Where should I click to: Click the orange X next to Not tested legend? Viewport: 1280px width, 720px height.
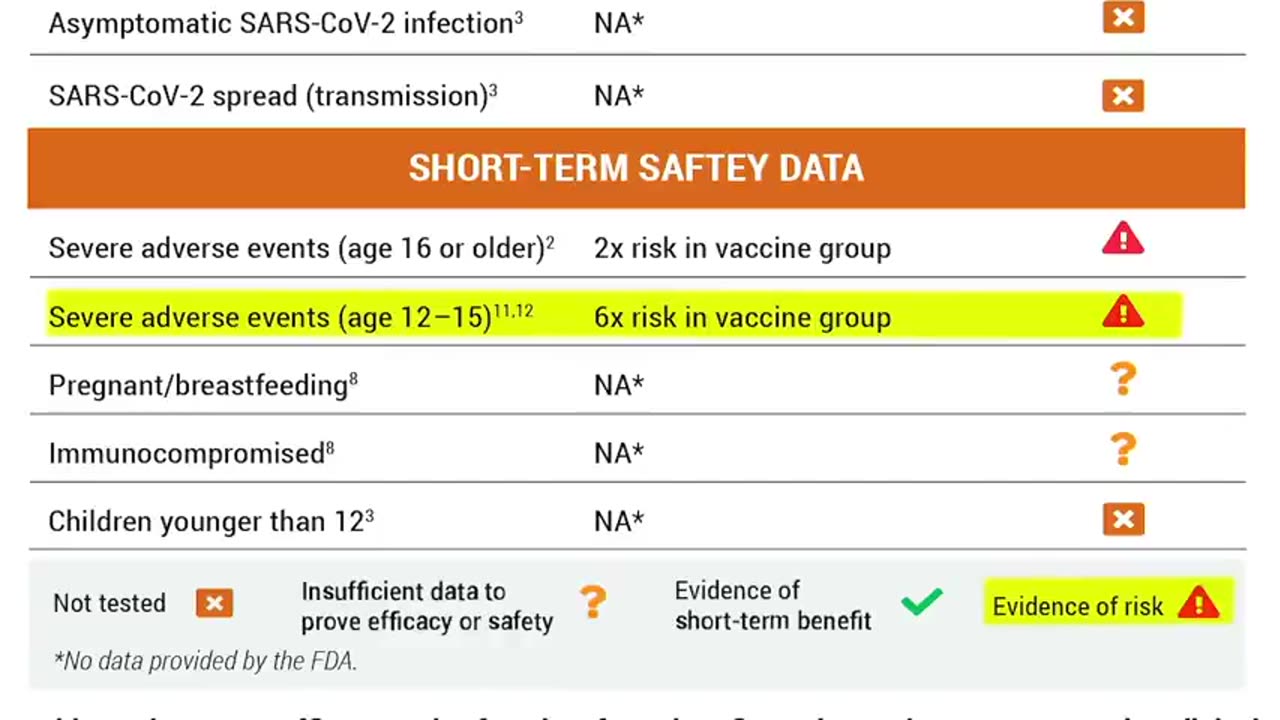pos(214,603)
